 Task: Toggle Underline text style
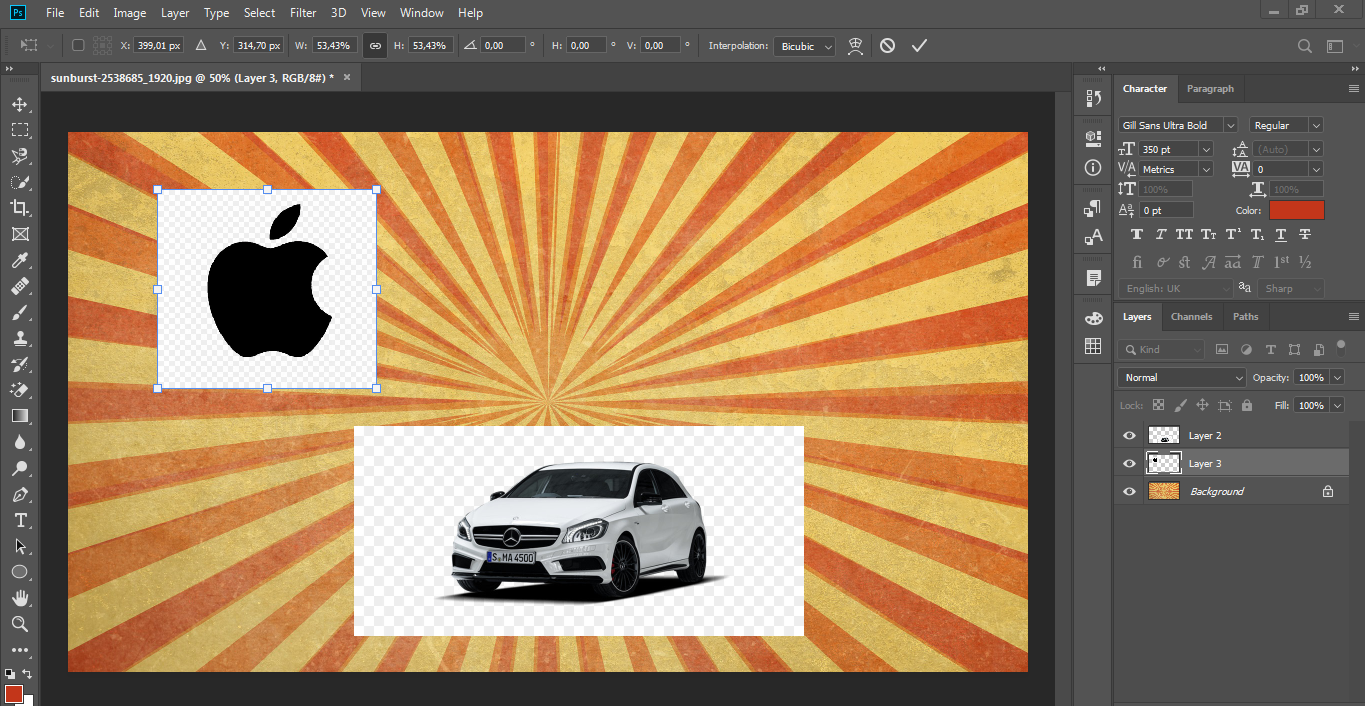pos(1281,235)
